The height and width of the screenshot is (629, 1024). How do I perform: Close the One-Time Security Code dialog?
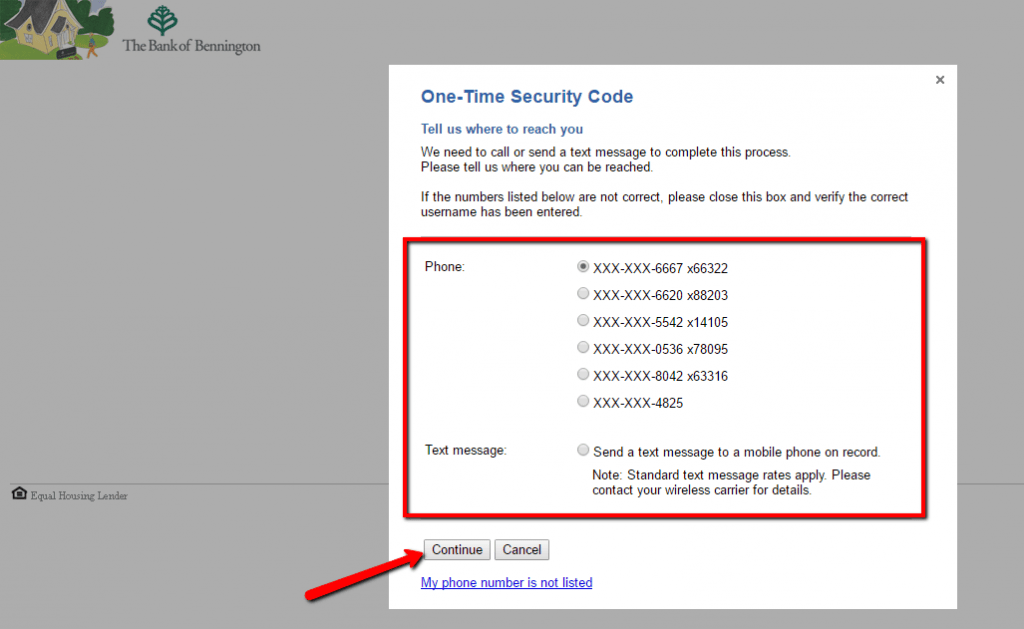[940, 80]
